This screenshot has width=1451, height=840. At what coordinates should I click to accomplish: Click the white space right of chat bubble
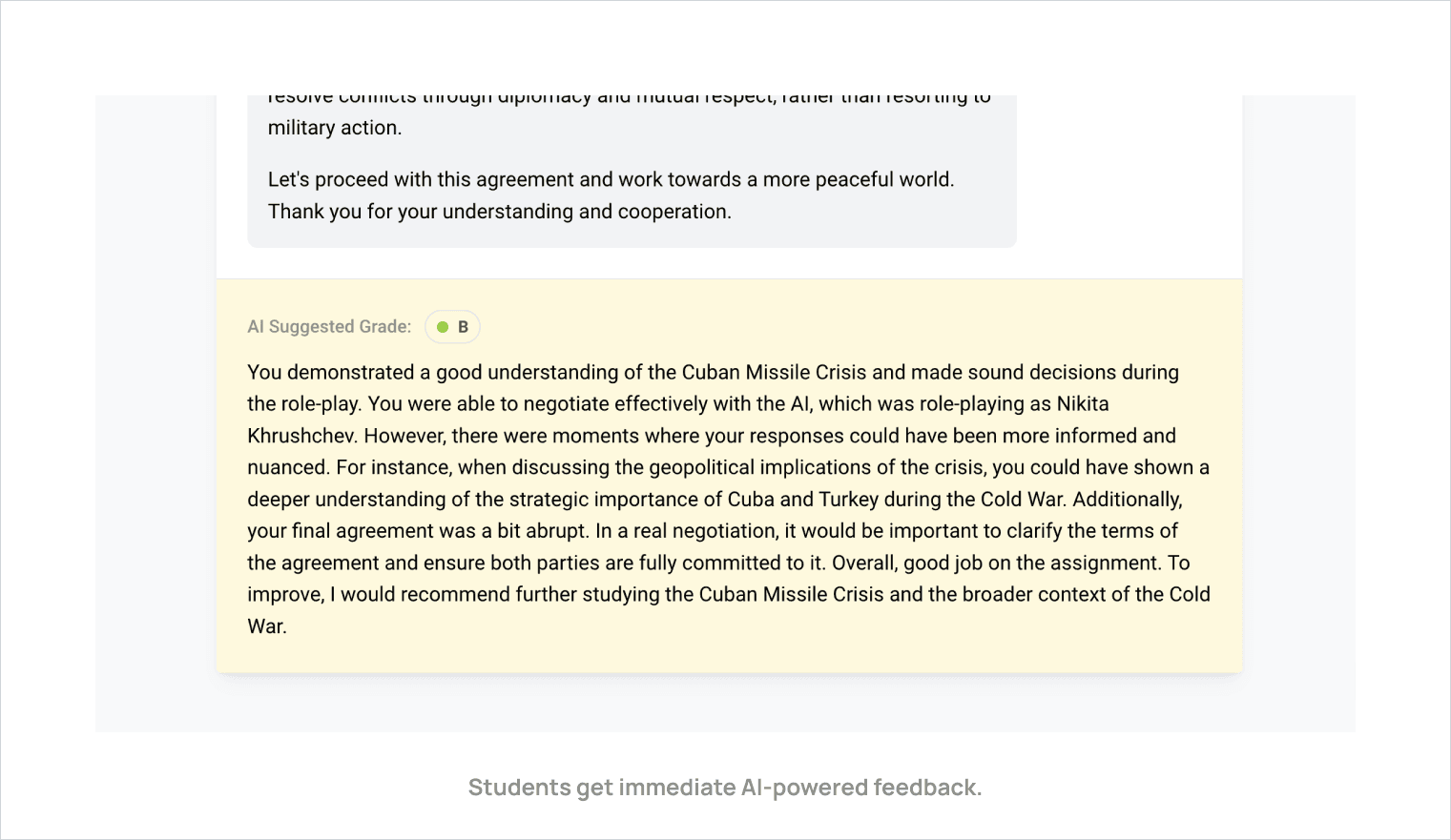tap(1130, 172)
